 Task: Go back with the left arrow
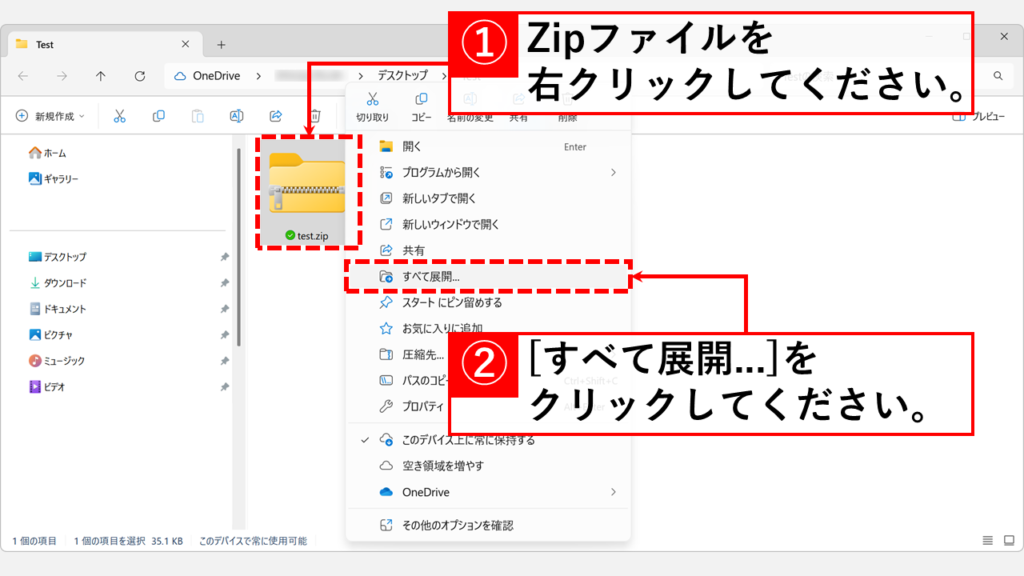[x=23, y=76]
